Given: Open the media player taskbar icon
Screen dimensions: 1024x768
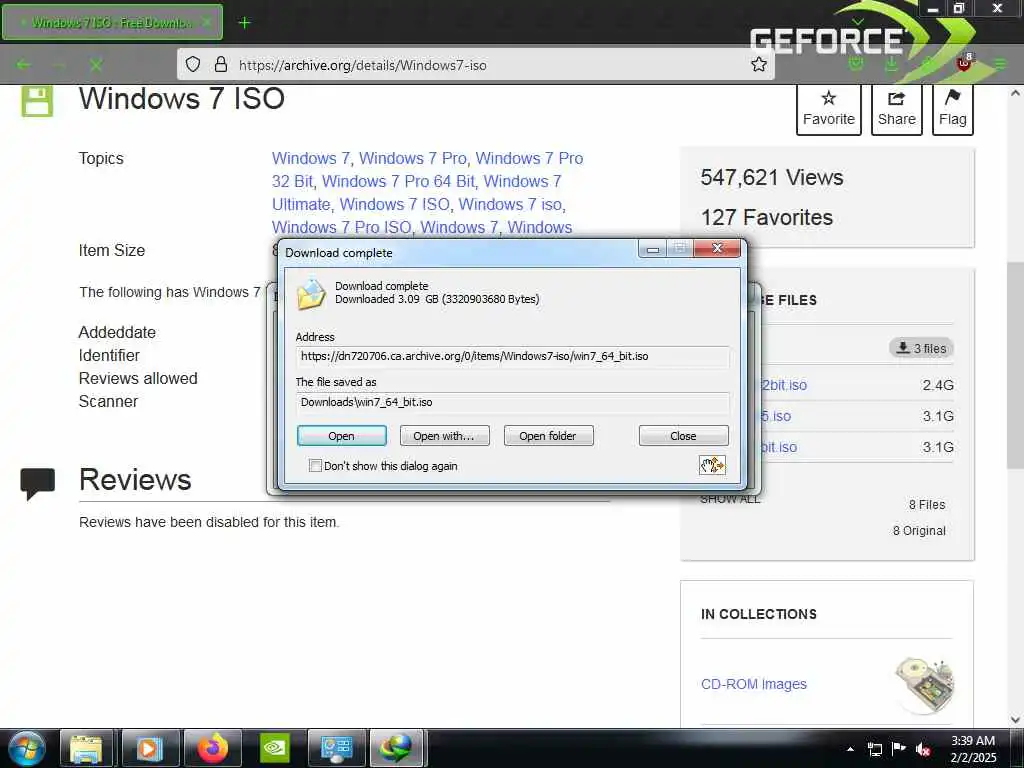Looking at the screenshot, I should [x=149, y=748].
